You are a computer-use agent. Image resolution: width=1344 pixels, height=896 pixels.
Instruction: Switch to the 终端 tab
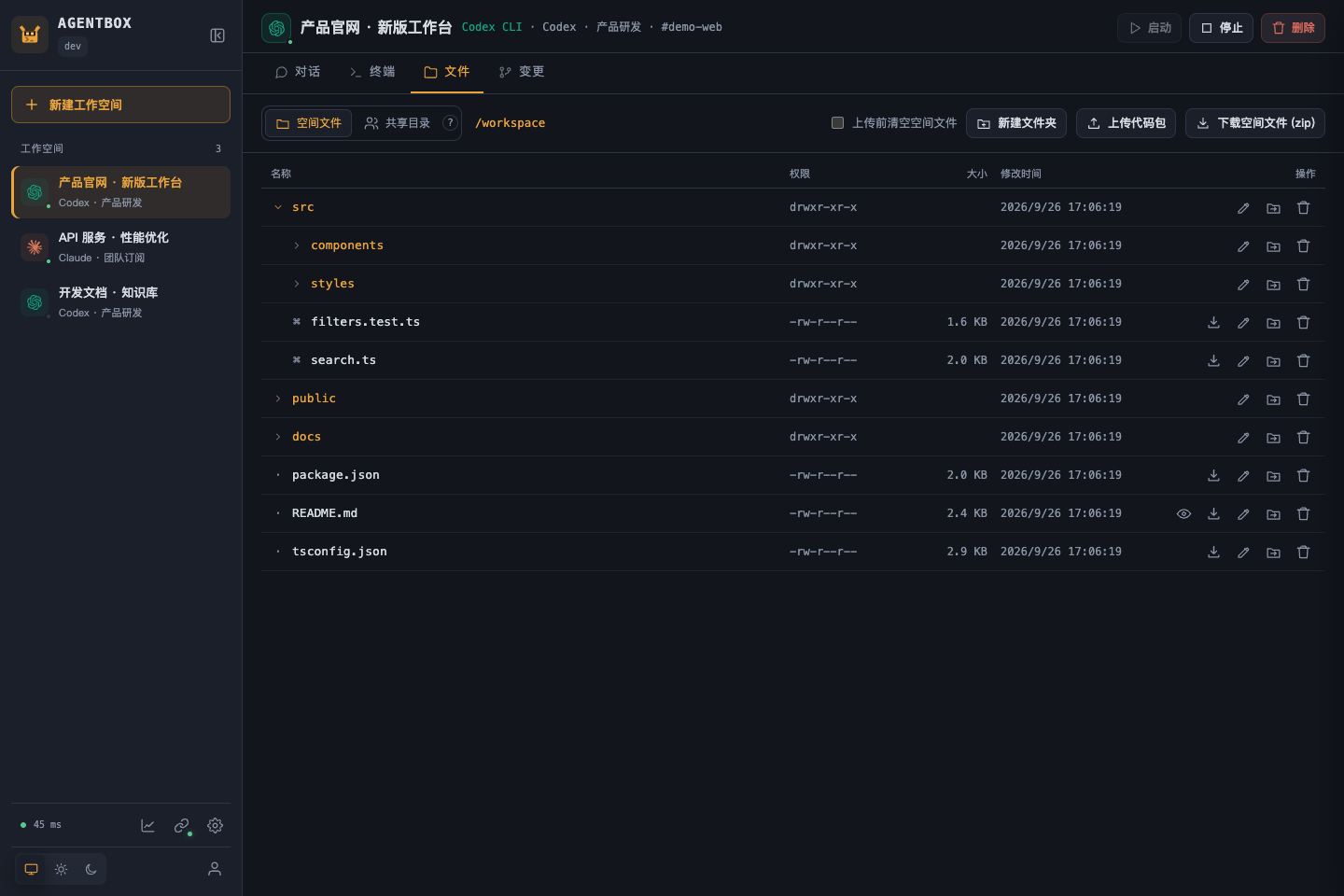(372, 72)
